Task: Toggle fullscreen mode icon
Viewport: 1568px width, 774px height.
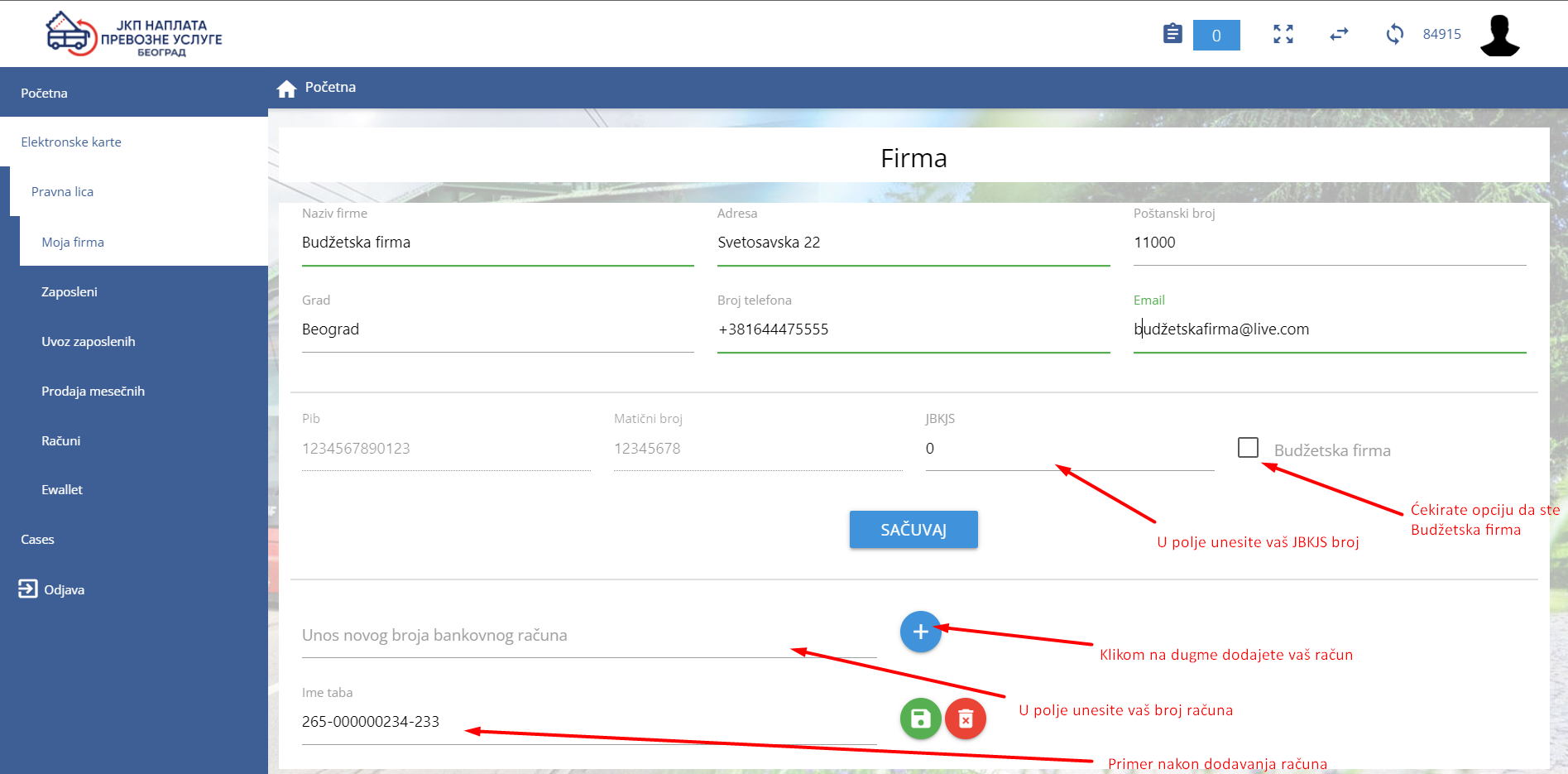Action: click(1283, 34)
